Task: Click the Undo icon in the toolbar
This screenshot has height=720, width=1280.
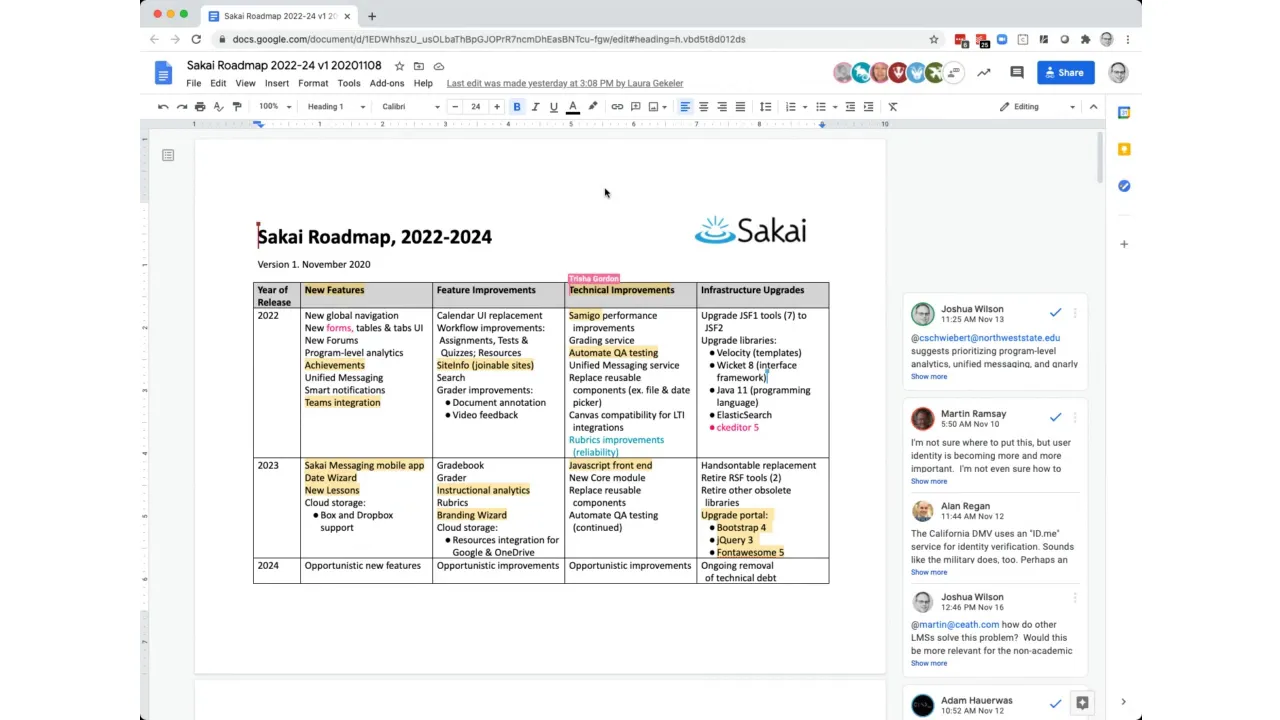Action: [x=163, y=106]
